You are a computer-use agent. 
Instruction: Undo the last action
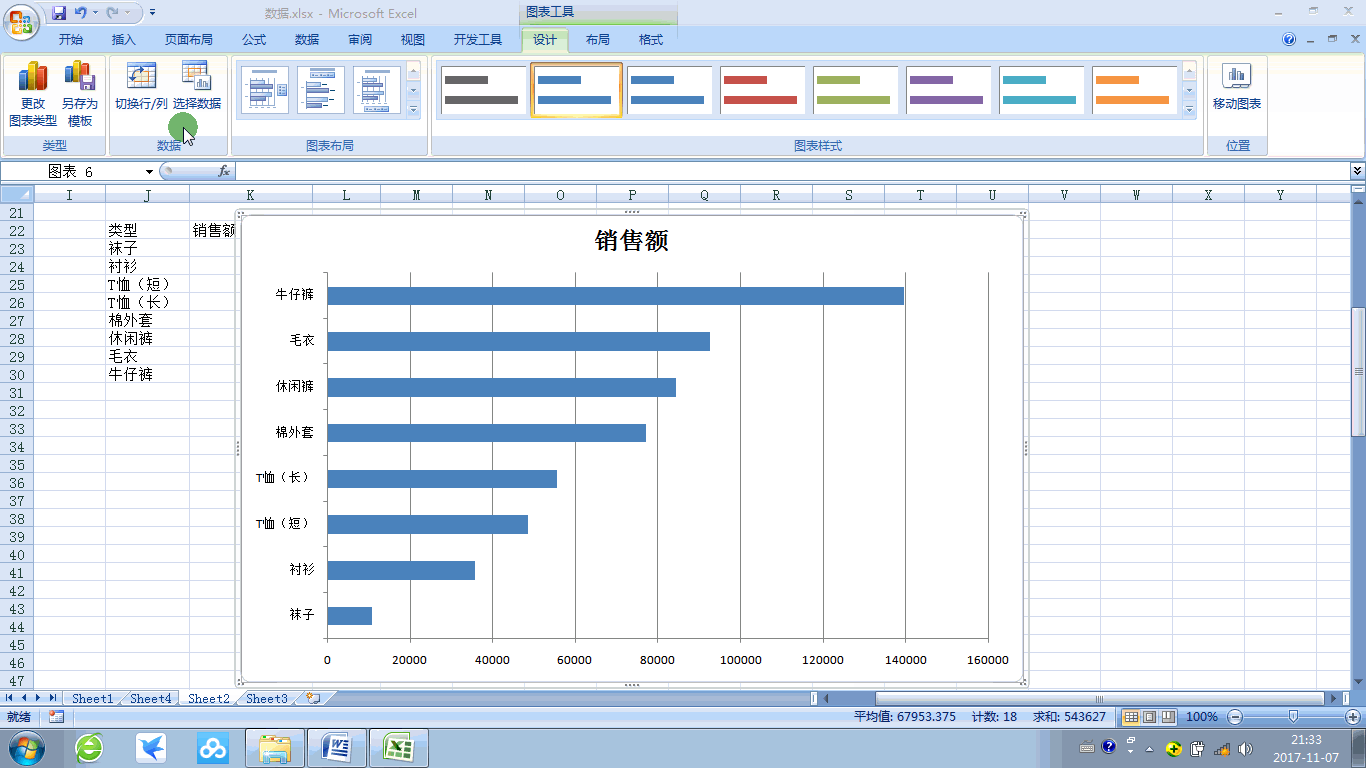pos(81,13)
